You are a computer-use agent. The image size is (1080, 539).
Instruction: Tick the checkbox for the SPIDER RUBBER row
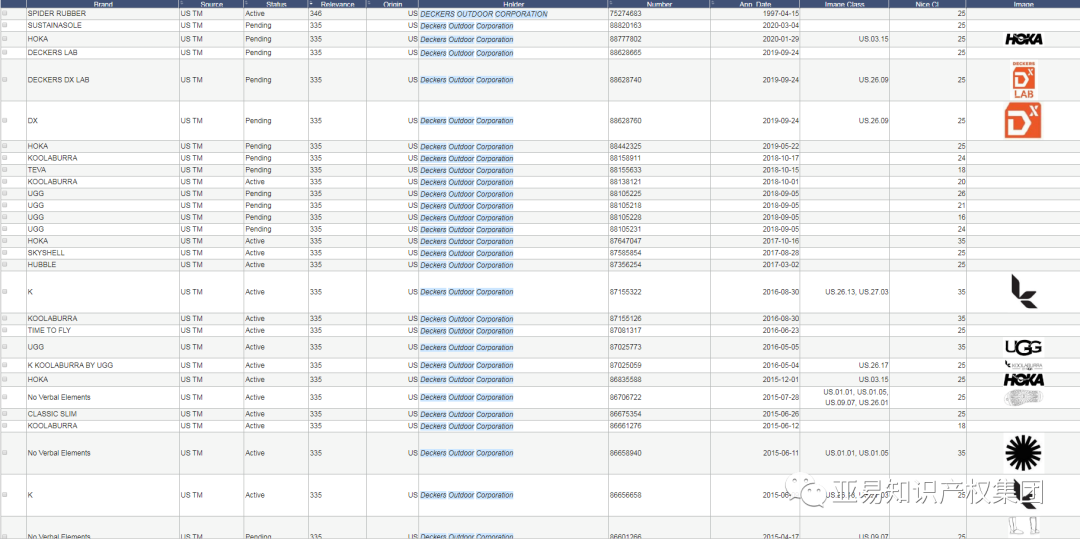6,13
